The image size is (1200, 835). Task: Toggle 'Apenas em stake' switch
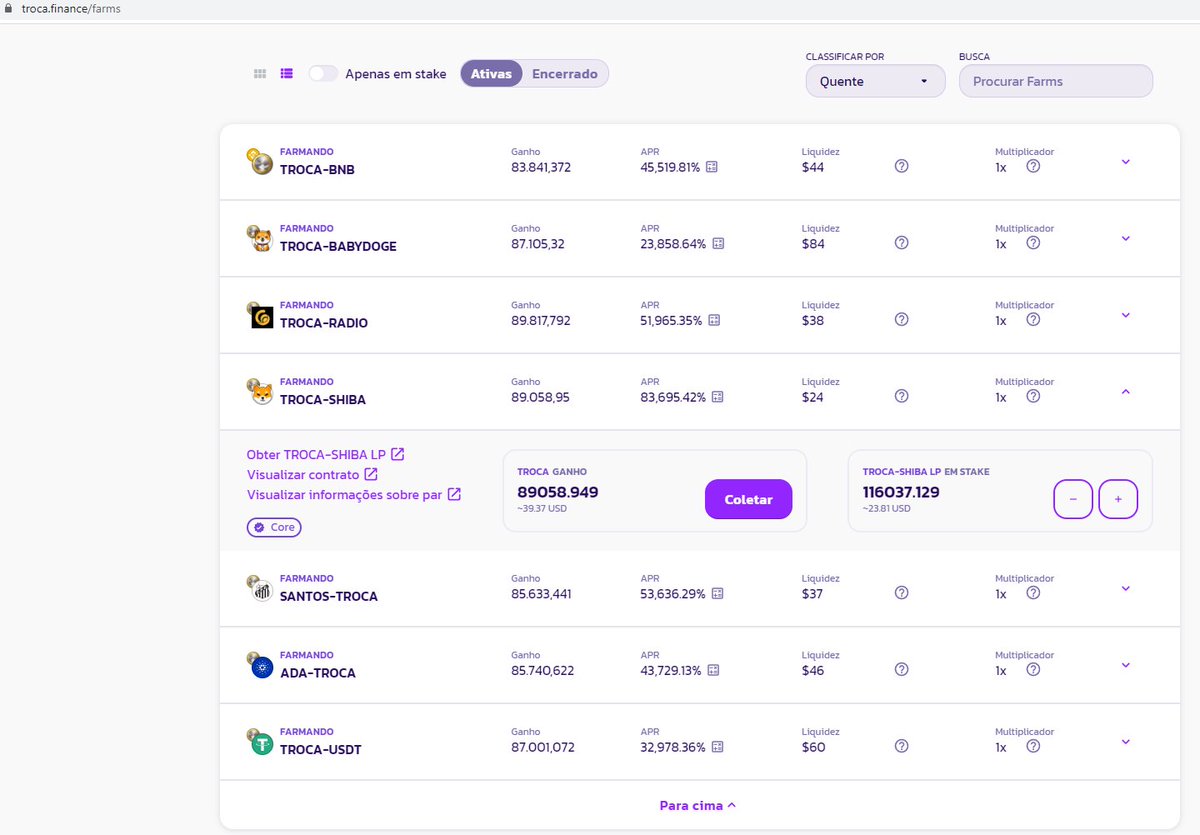pyautogui.click(x=323, y=74)
